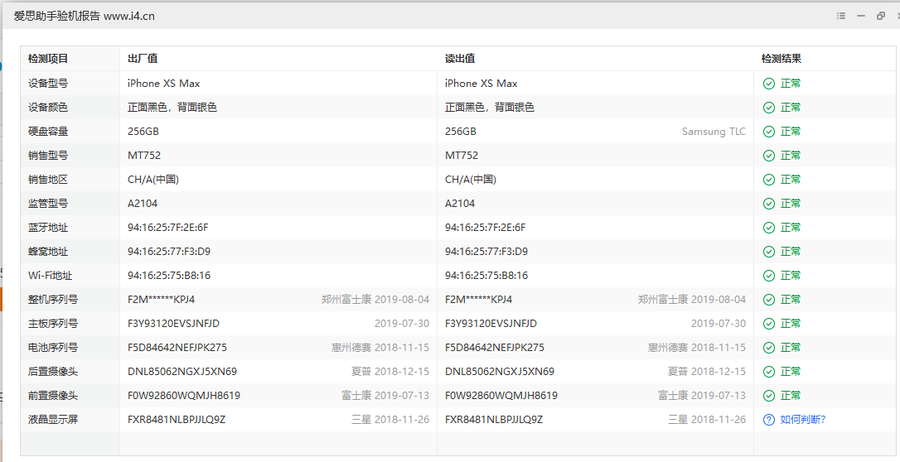Click 正常 result text in 硬盘容量 row

(790, 131)
